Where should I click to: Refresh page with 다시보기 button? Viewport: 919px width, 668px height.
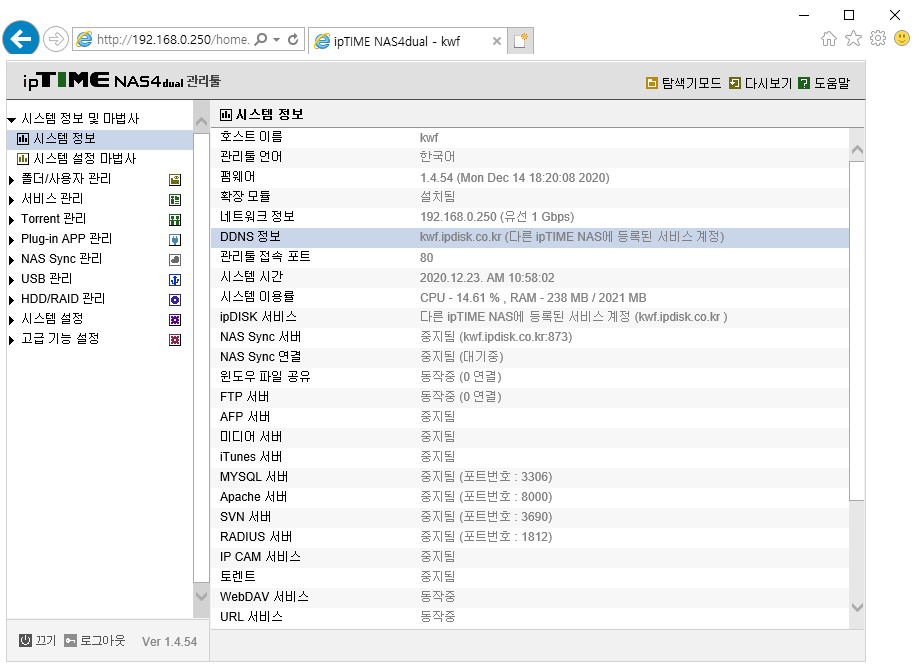[760, 83]
